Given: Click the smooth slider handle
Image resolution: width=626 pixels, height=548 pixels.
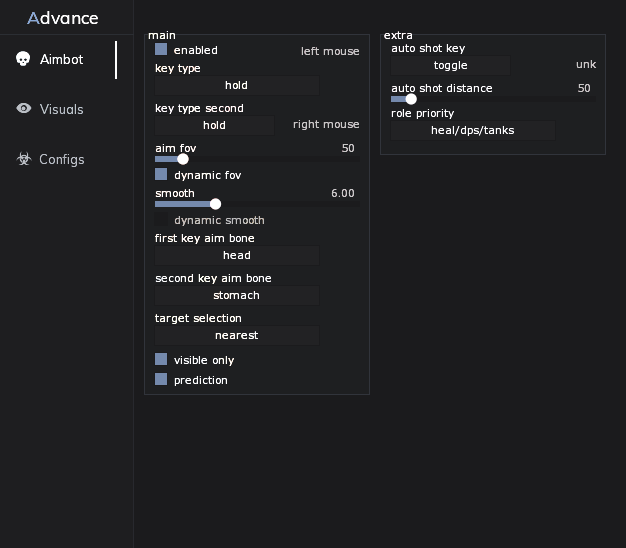Looking at the screenshot, I should click(215, 204).
